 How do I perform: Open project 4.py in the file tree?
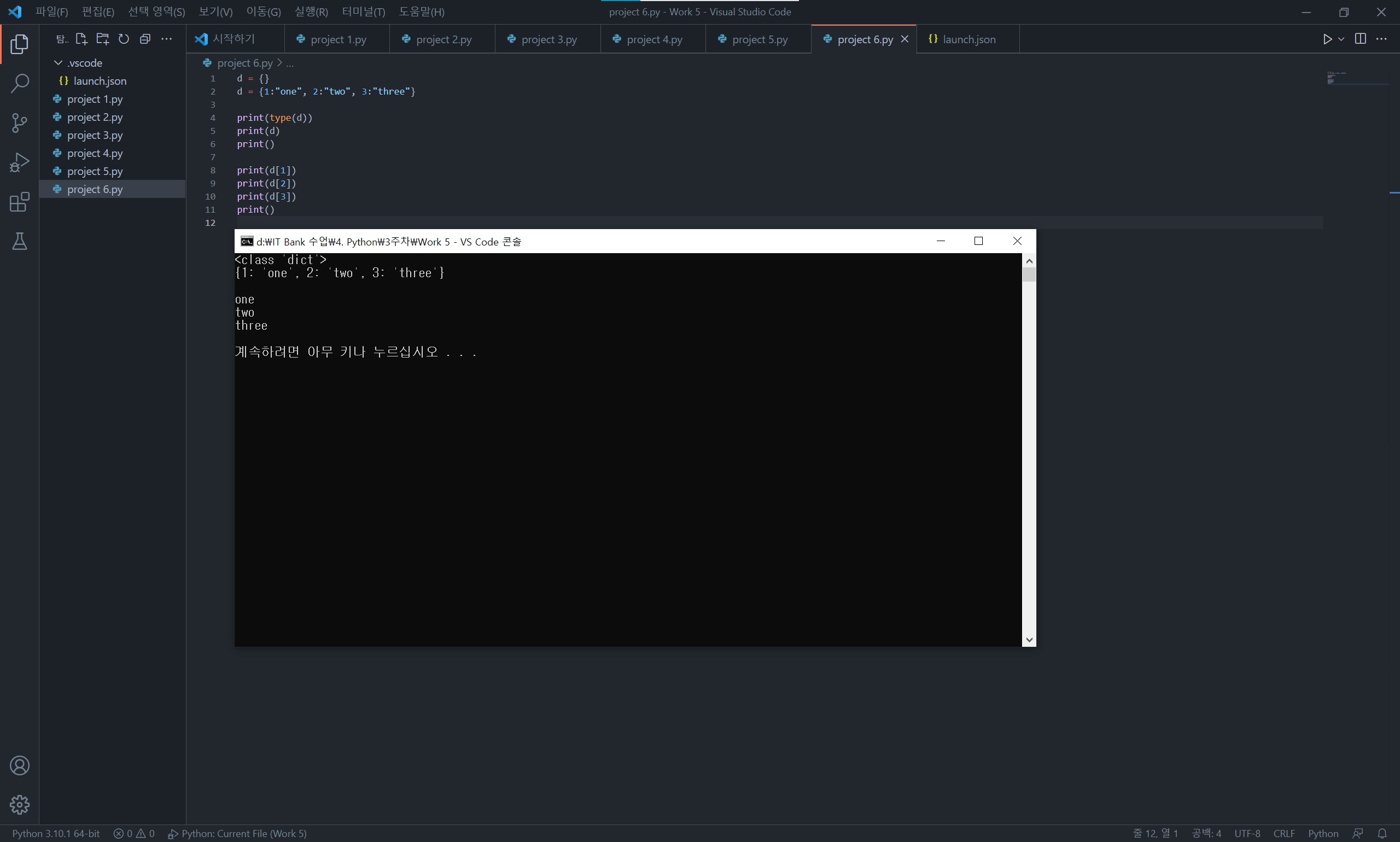[95, 153]
